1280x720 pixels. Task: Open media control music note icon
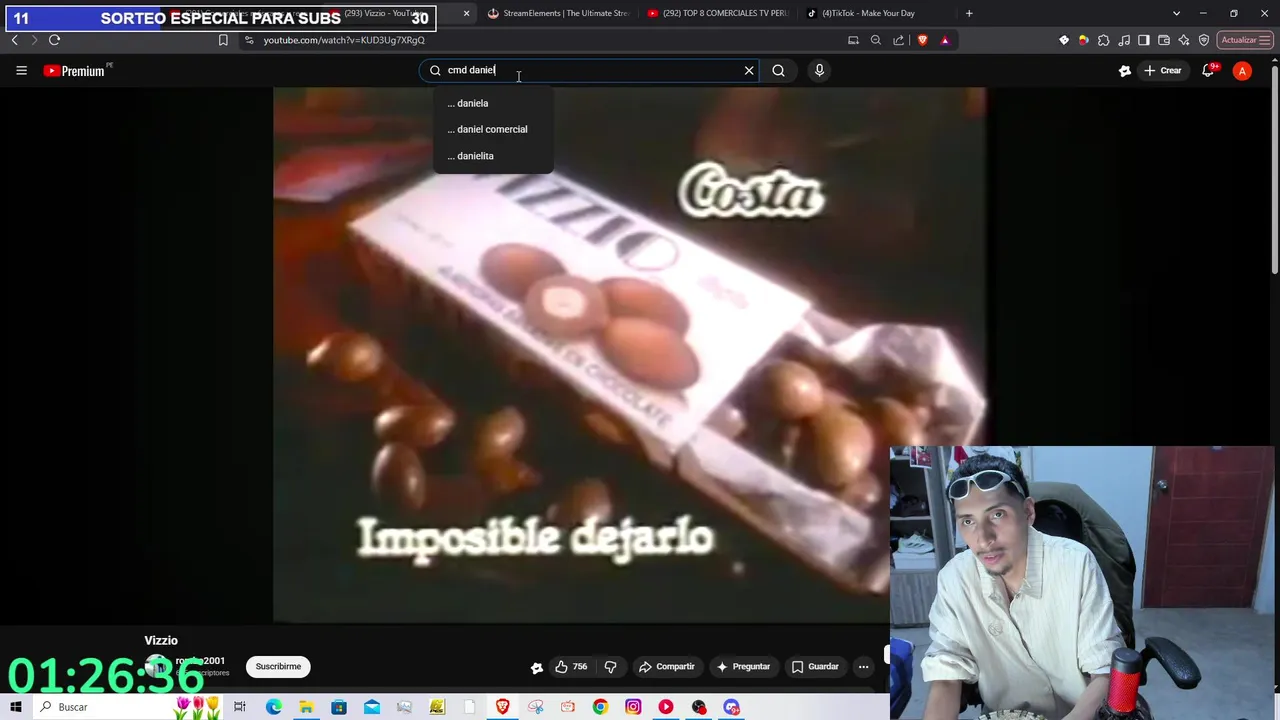click(1124, 40)
